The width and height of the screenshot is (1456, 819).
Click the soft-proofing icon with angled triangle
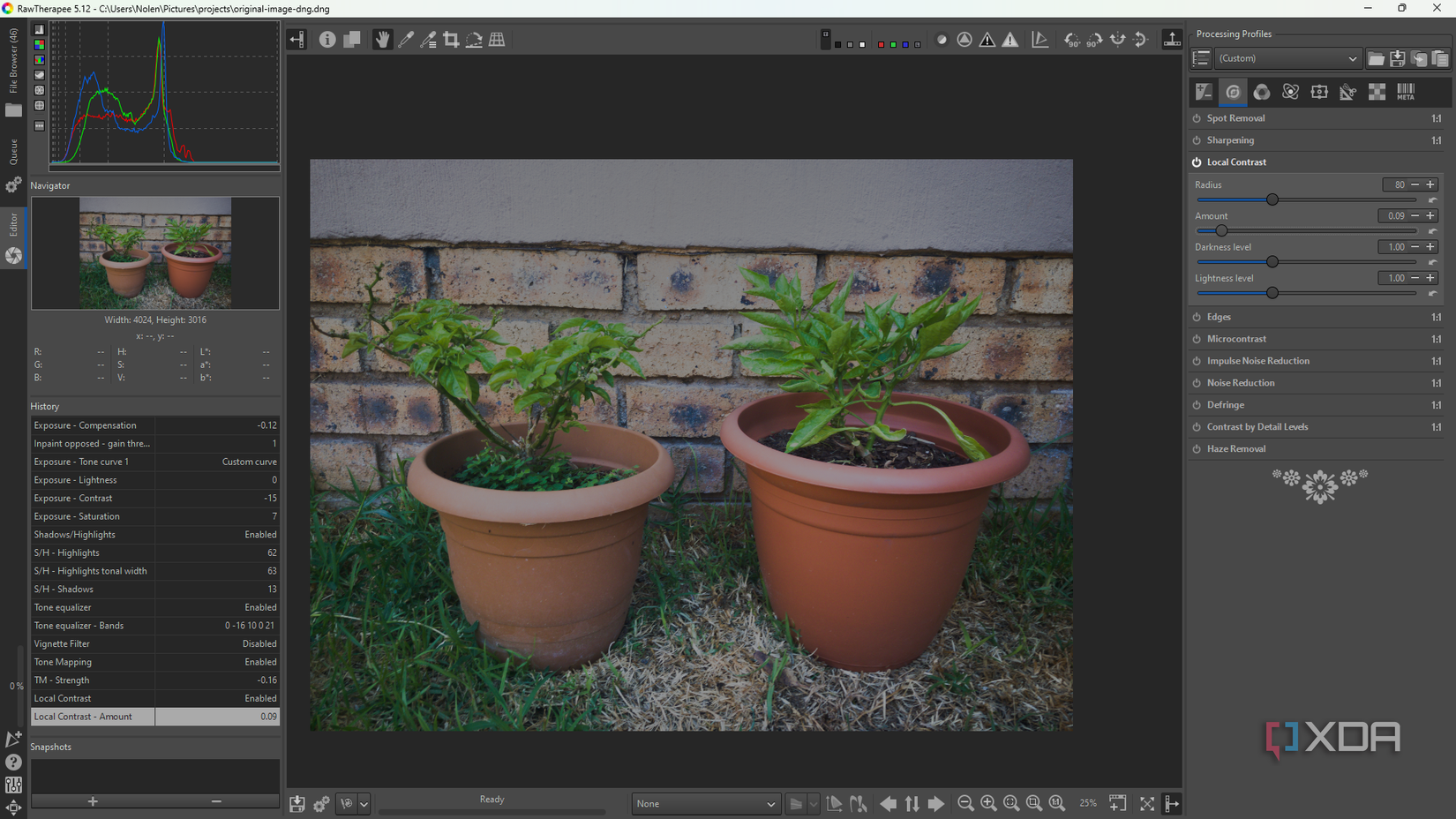[x=1040, y=40]
